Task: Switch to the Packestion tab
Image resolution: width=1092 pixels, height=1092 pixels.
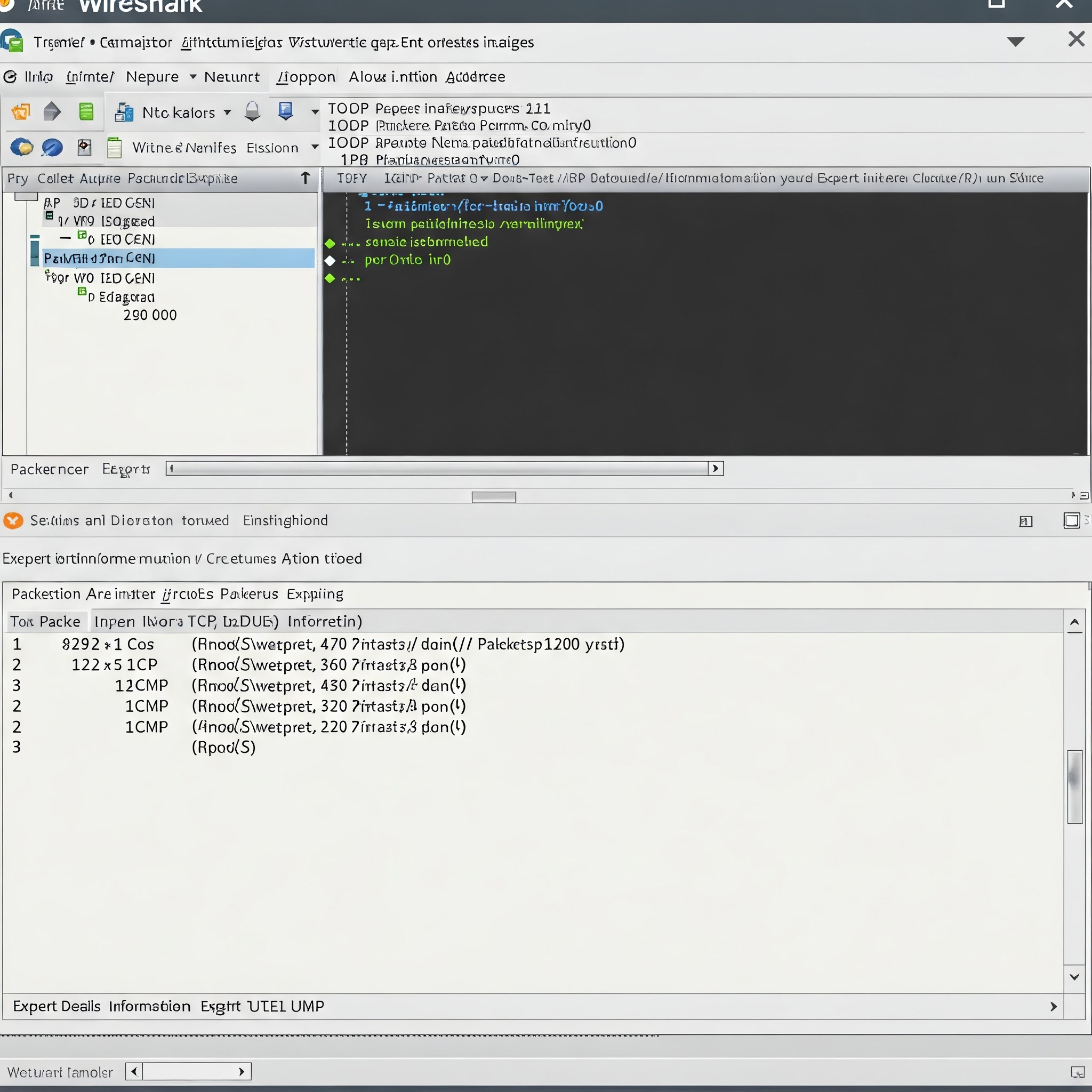Action: 46,594
